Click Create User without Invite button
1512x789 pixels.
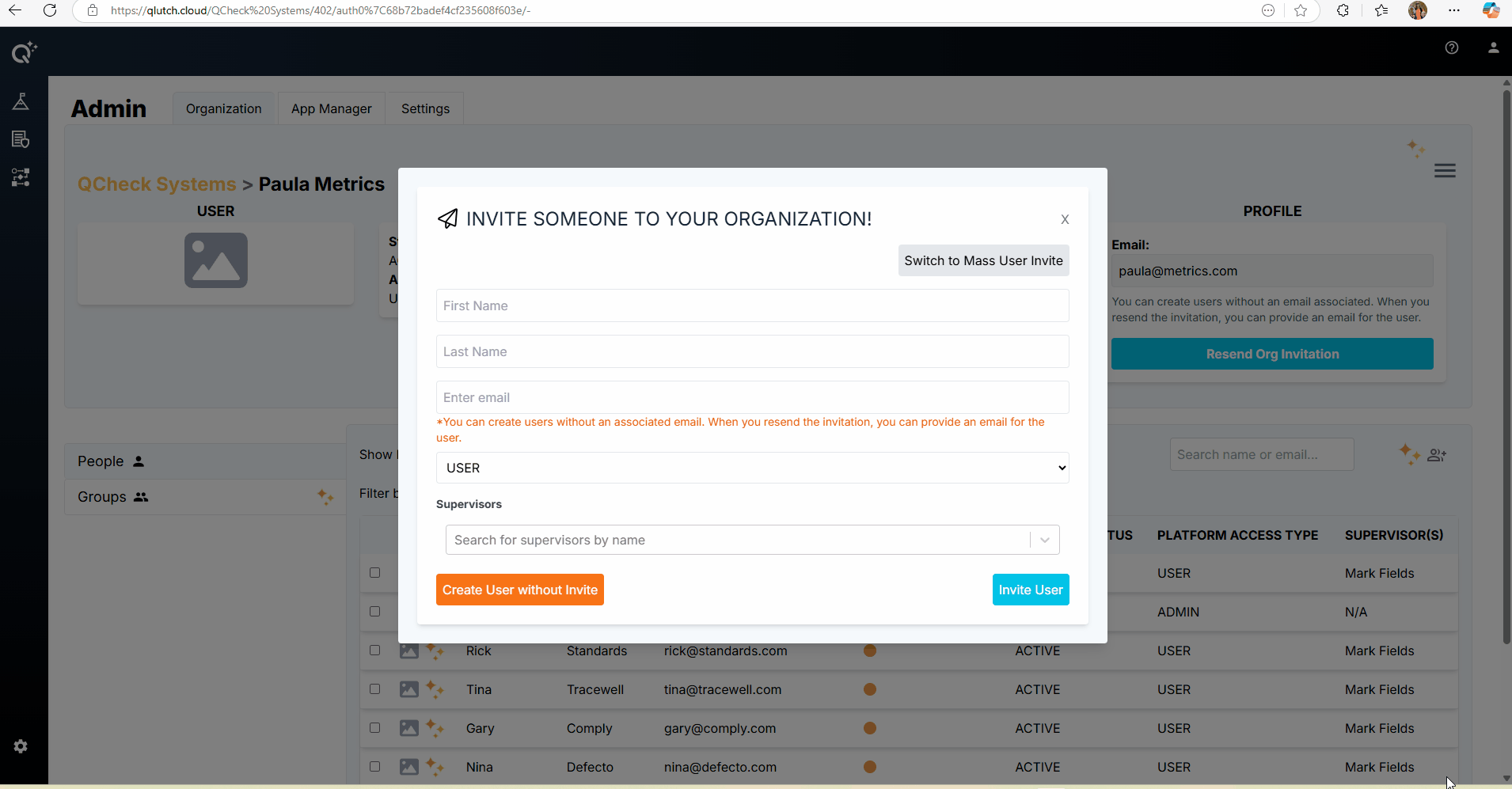(519, 590)
